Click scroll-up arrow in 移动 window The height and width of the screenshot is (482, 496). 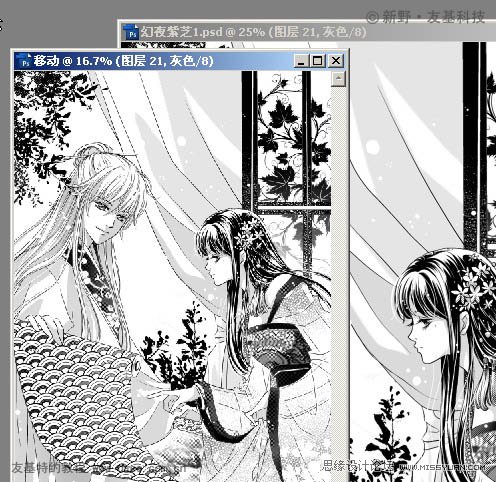[x=339, y=79]
